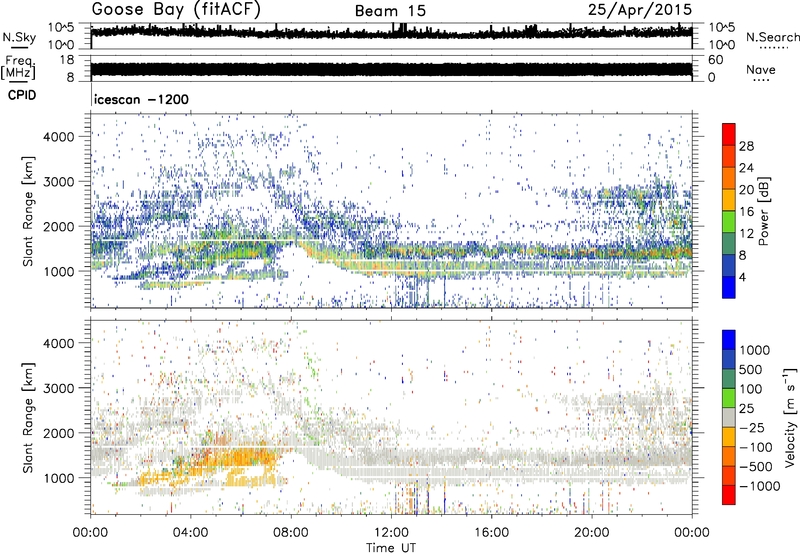Image resolution: width=800 pixels, height=554 pixels.
Task: Click the '04:00' time tick label
Action: click(x=190, y=533)
